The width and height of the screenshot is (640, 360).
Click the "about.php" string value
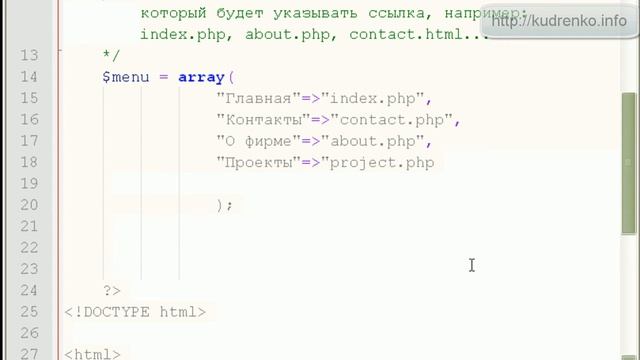(x=372, y=141)
